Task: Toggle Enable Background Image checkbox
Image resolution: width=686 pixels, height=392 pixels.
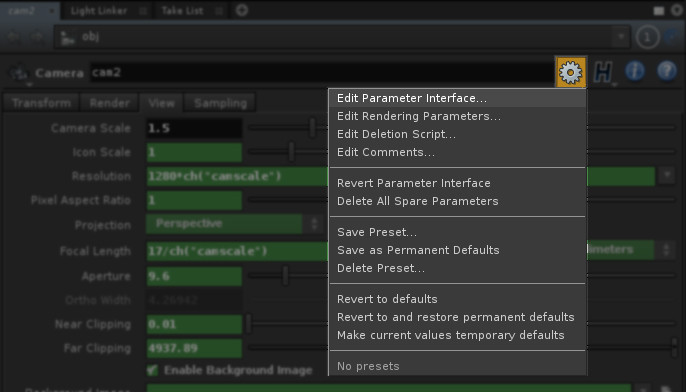Action: (152, 370)
